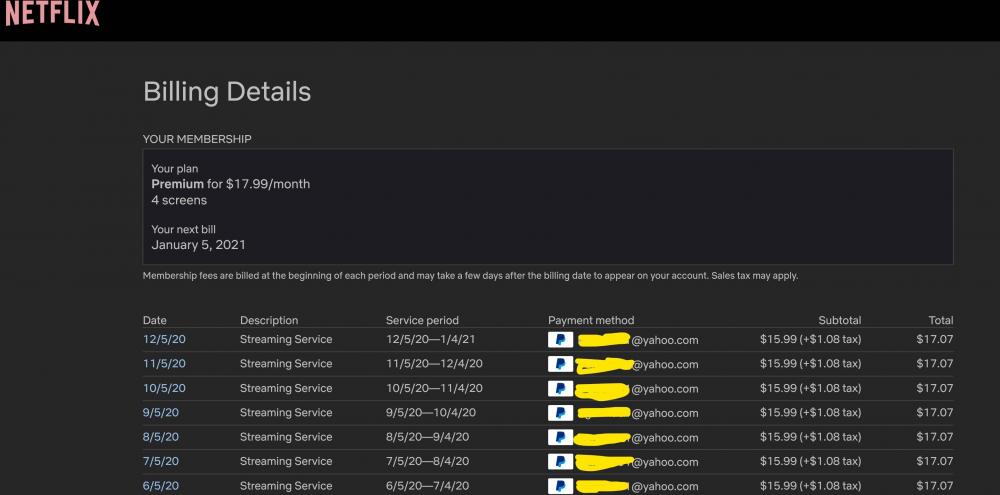Click the Premium plan name text
The image size is (1000, 495).
177,184
